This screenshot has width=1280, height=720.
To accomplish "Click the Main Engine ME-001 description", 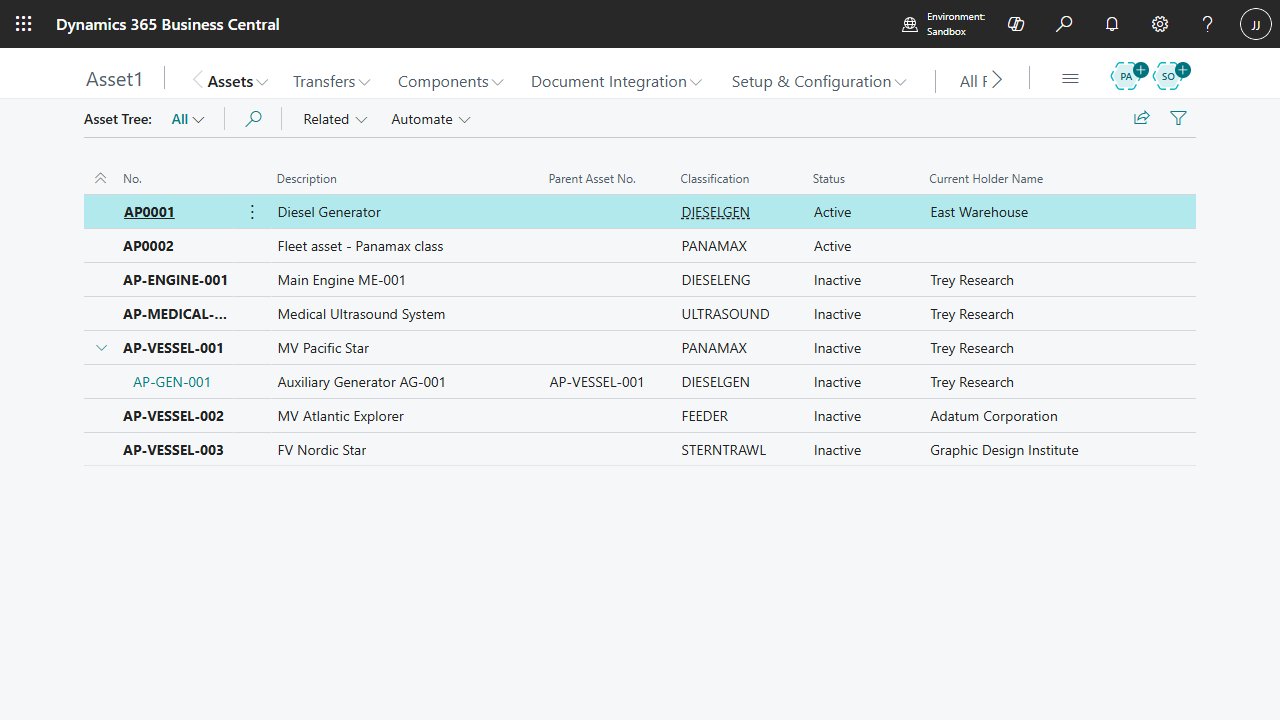I will (x=342, y=280).
